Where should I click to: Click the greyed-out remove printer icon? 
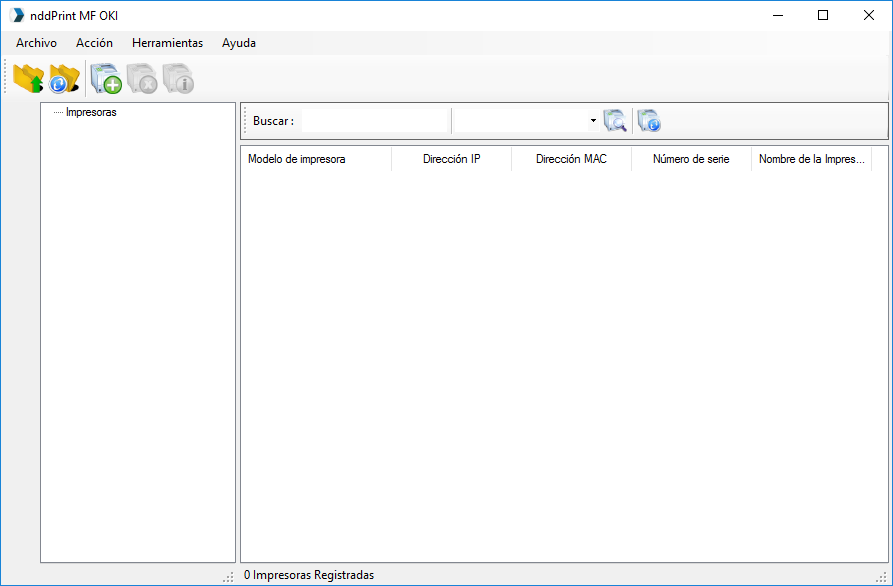coord(142,78)
